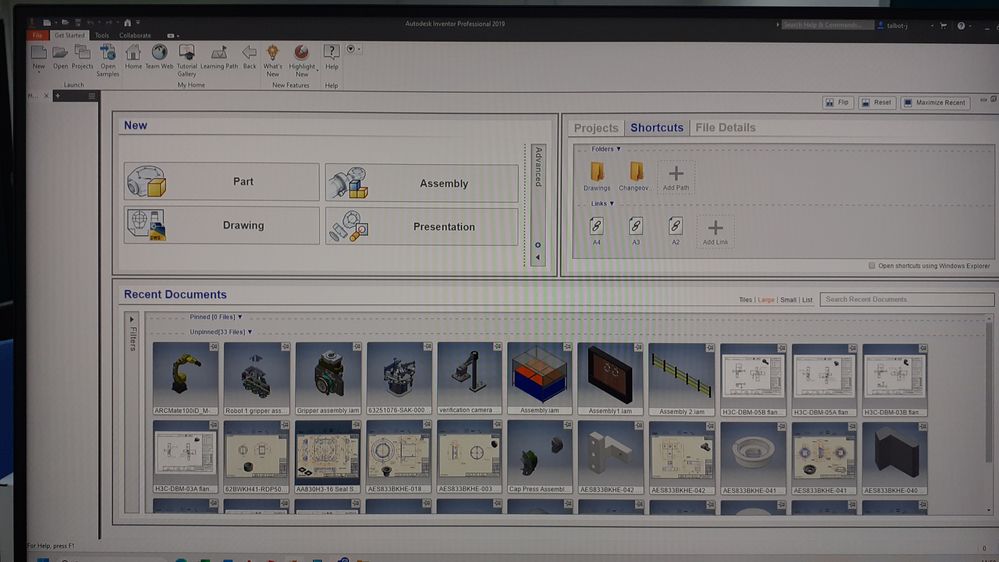Click the Search Recent Documents field

[x=907, y=299]
